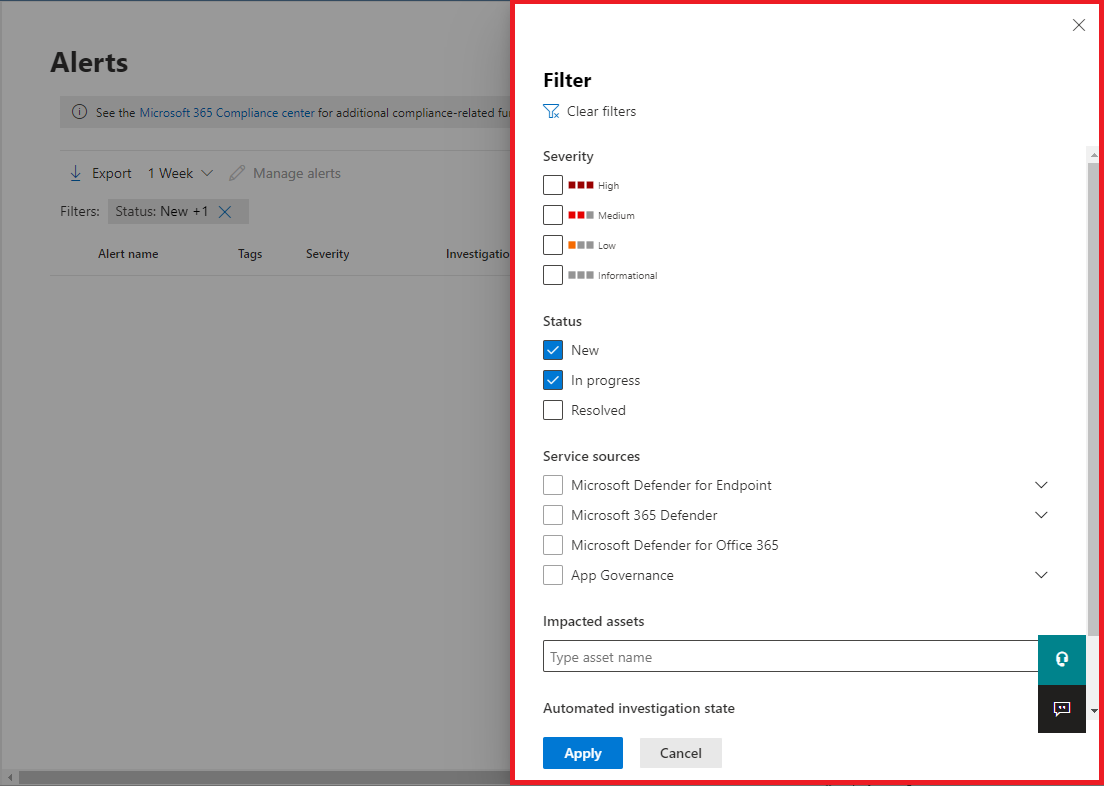Expand Microsoft Defender for Endpoint chevron
This screenshot has height=786, width=1104.
click(1041, 485)
